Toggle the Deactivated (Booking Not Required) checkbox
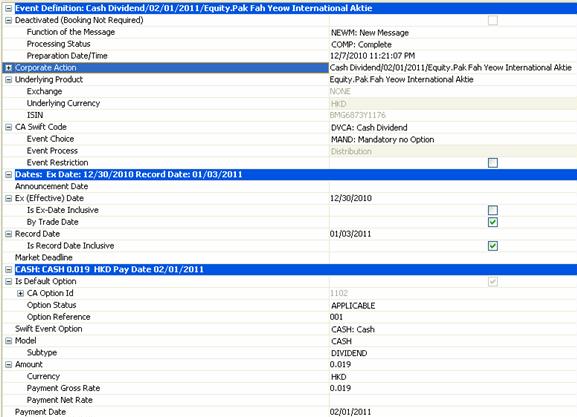Viewport: 577px width, 417px height. [x=493, y=20]
